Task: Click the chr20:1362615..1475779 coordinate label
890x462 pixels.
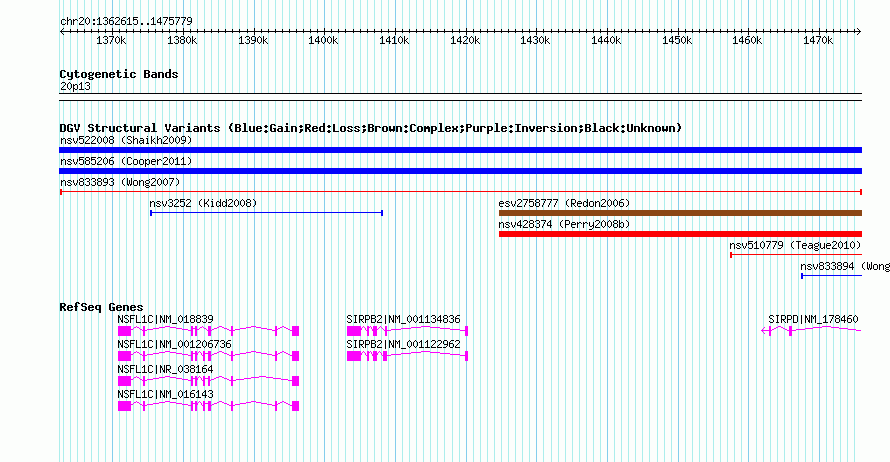Action: (x=126, y=21)
